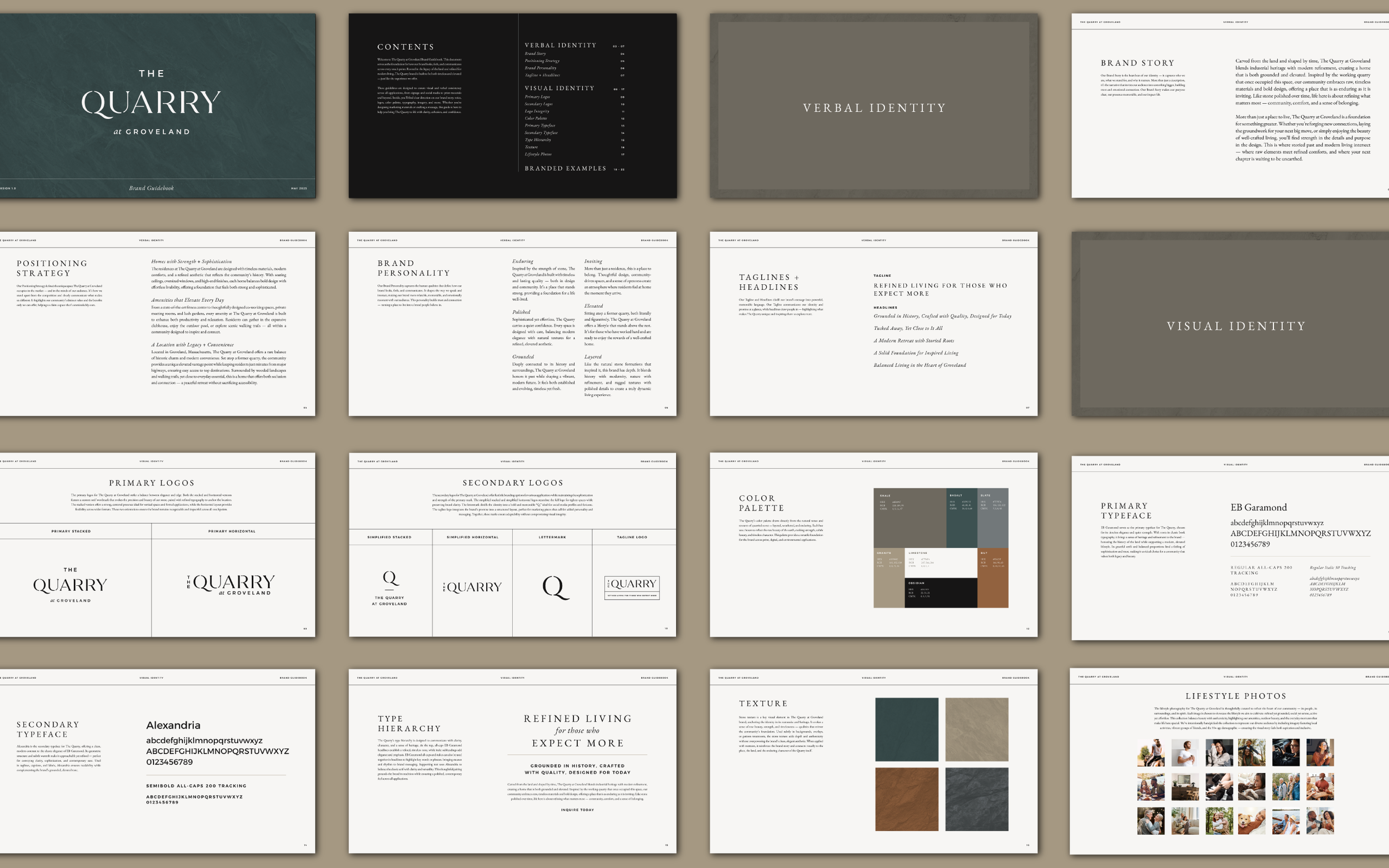1389x868 pixels.
Task: Select the Simplified Stacked logo
Action: coord(389,588)
